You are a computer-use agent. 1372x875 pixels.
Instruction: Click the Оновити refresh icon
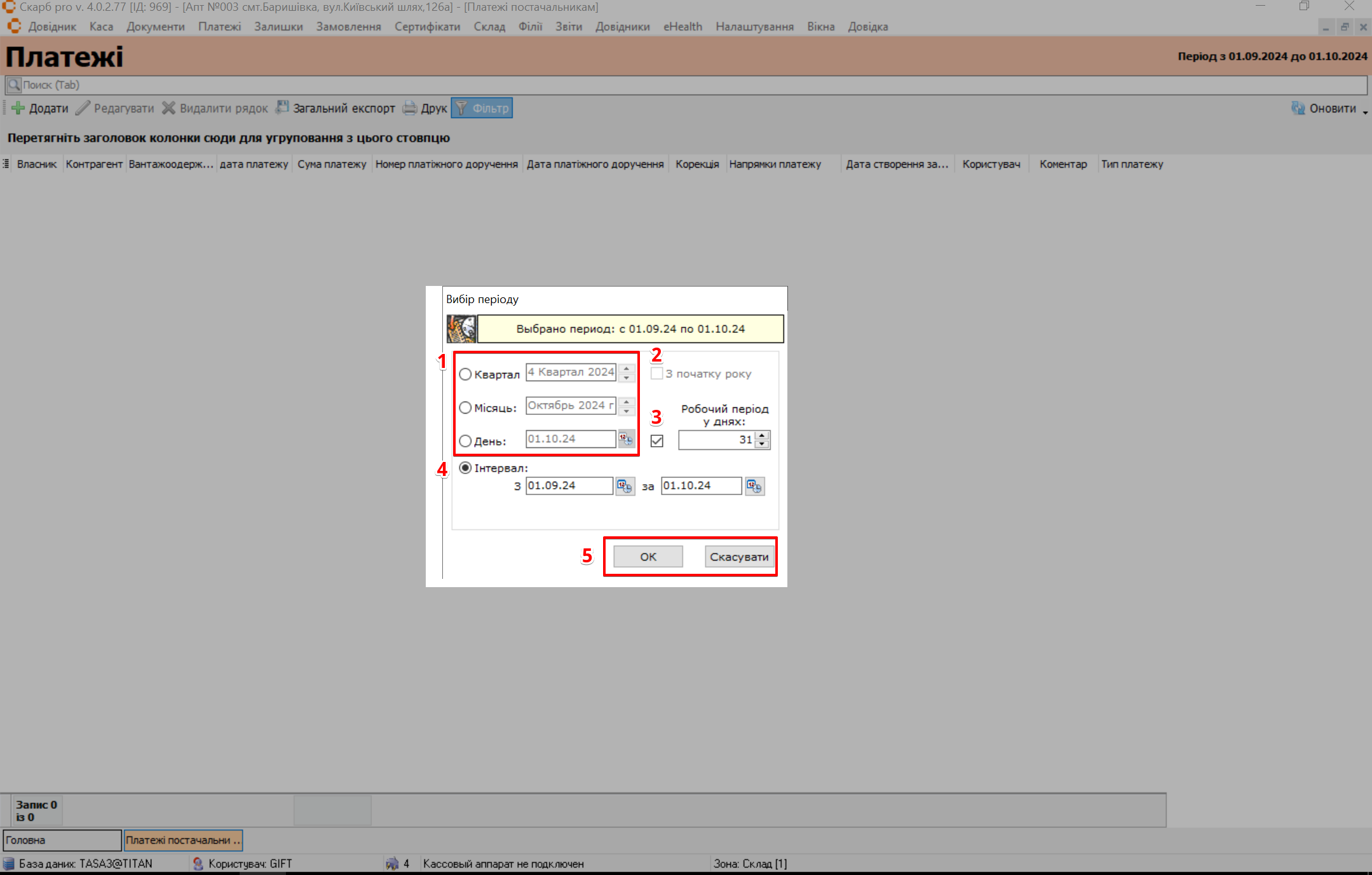[x=1298, y=108]
